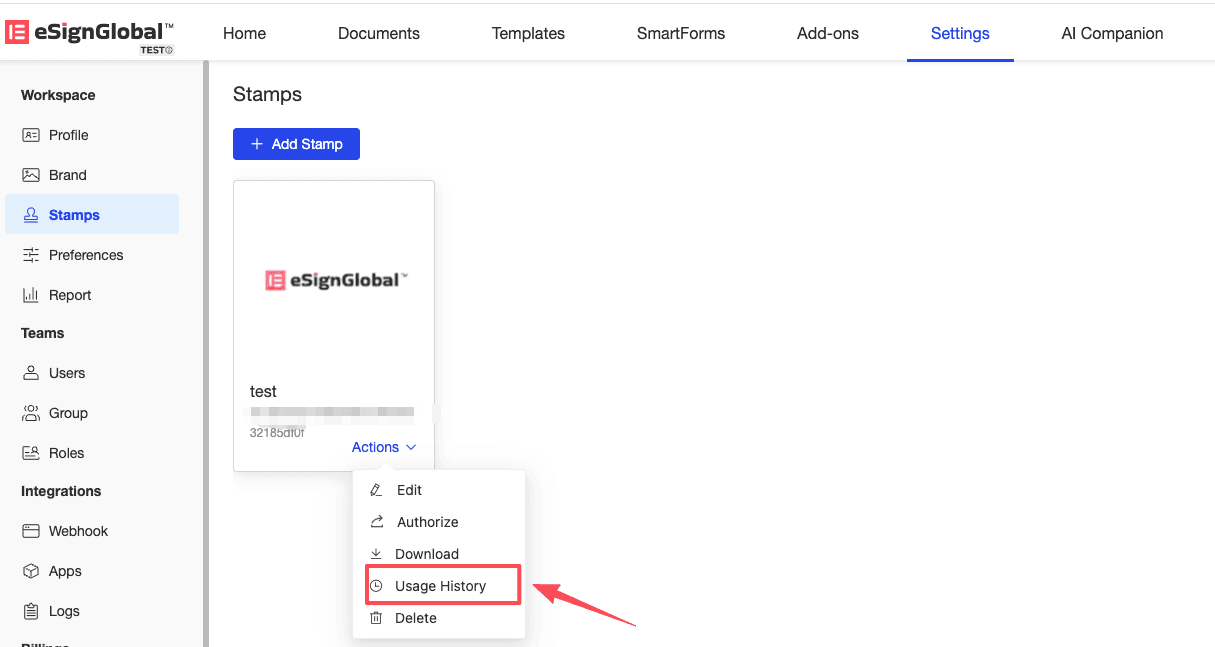Screen dimensions: 1215x647
Task: Select the Settings tab
Action: (960, 33)
